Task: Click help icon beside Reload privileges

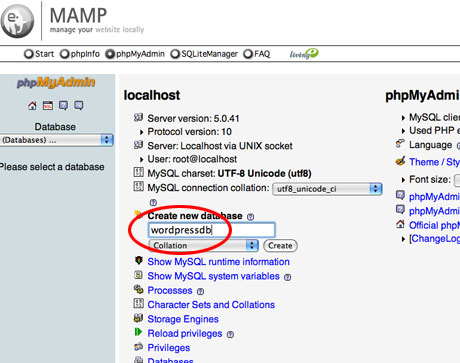Action: tap(230, 334)
